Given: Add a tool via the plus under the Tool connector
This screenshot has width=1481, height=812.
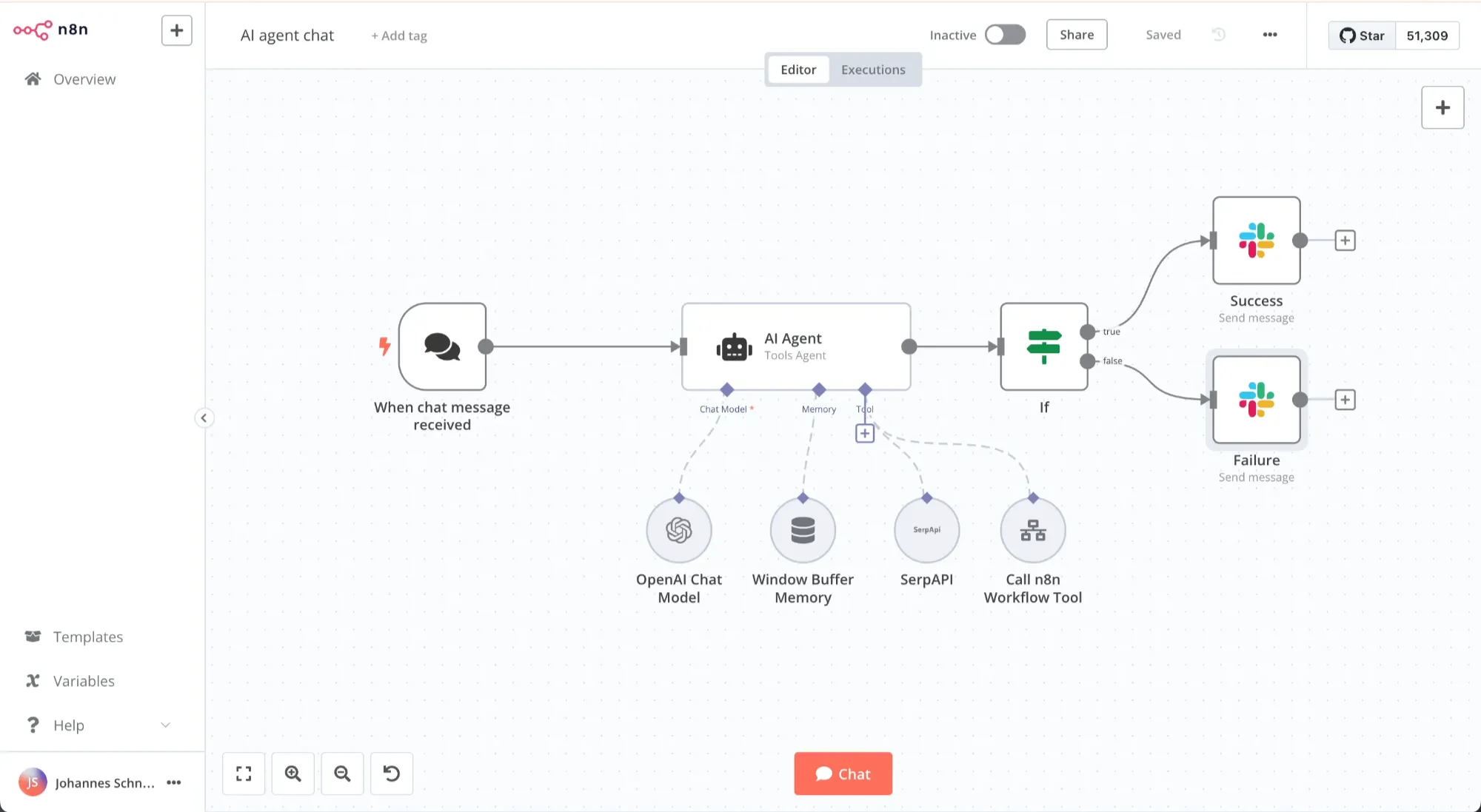Looking at the screenshot, I should 865,434.
